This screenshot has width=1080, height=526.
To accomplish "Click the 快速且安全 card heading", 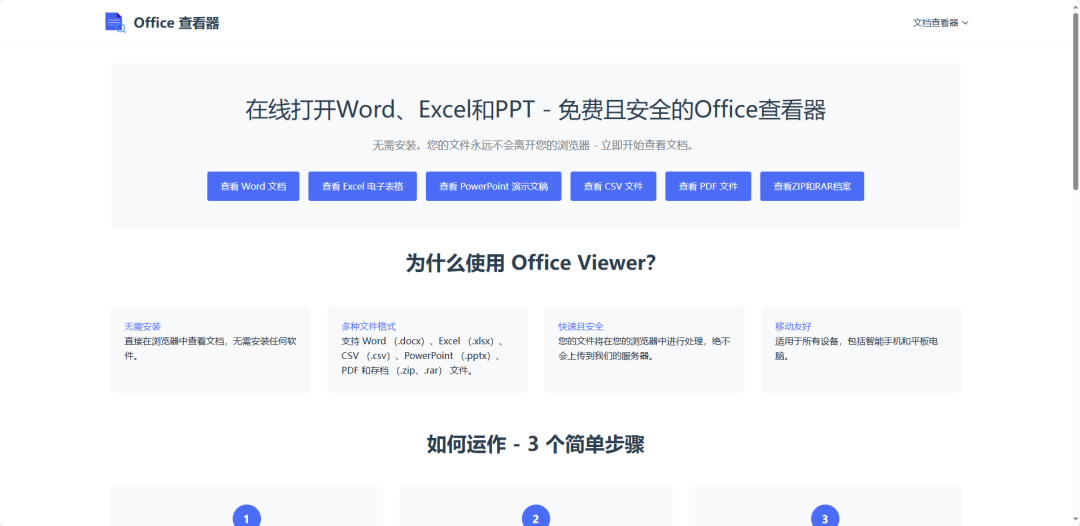I will (581, 326).
